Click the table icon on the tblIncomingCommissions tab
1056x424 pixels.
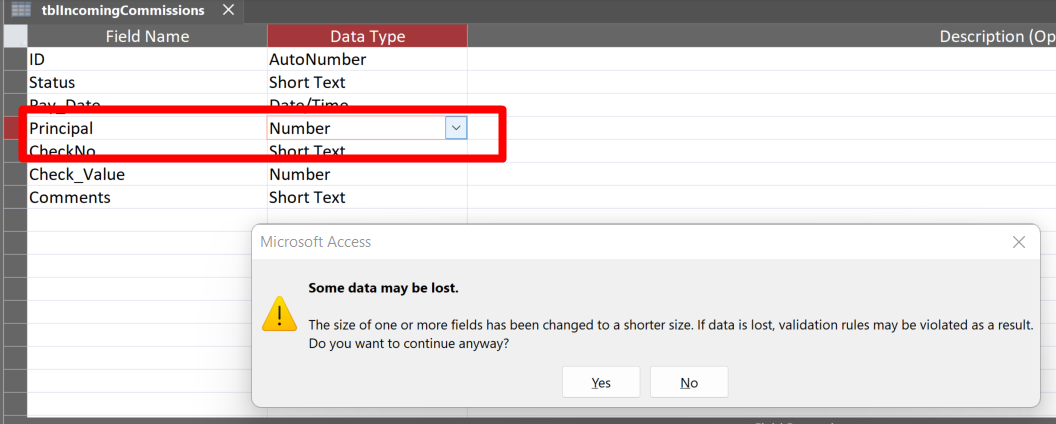(x=20, y=10)
